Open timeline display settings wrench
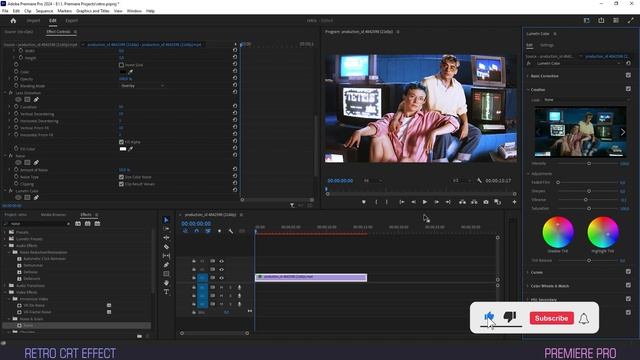This screenshot has width=640, height=360. pos(231,231)
